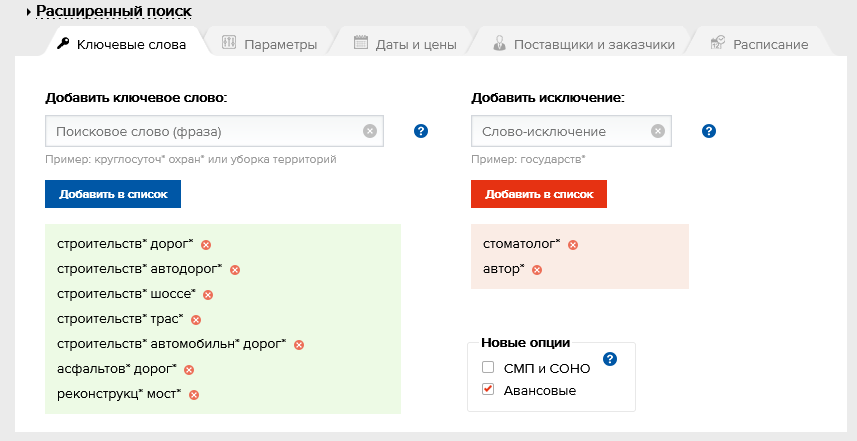Screen dimensions: 857x441
Task: Click blue 'Добавить в список' keyword button
Action: point(113,194)
